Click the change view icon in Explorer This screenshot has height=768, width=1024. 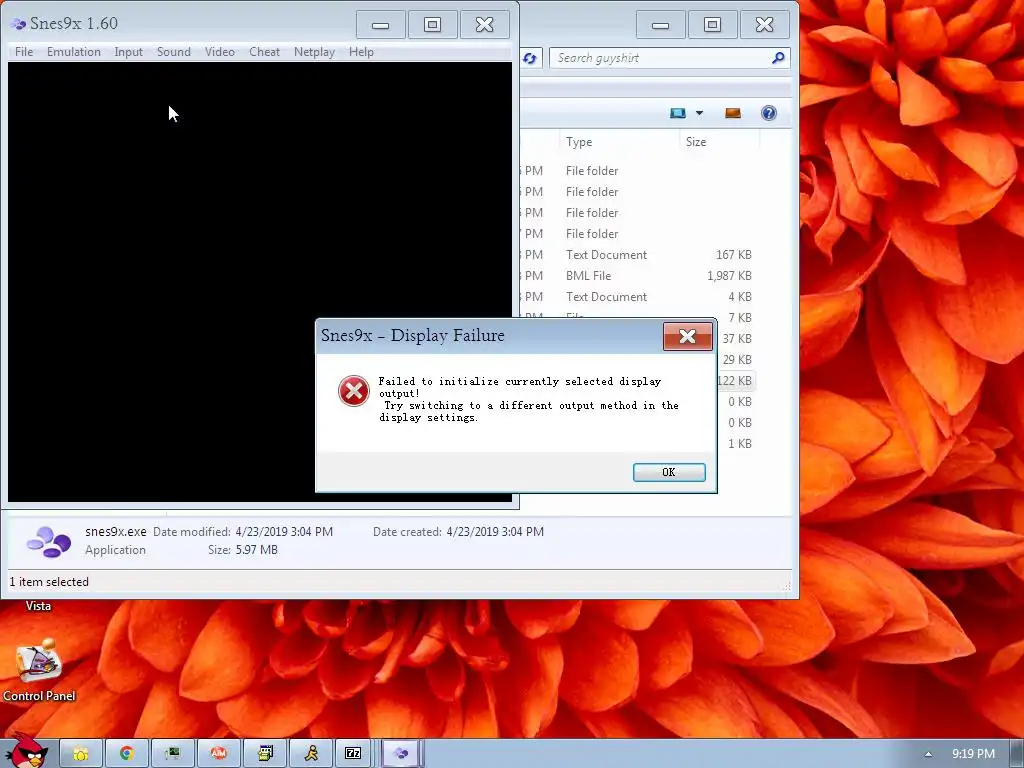pyautogui.click(x=678, y=113)
